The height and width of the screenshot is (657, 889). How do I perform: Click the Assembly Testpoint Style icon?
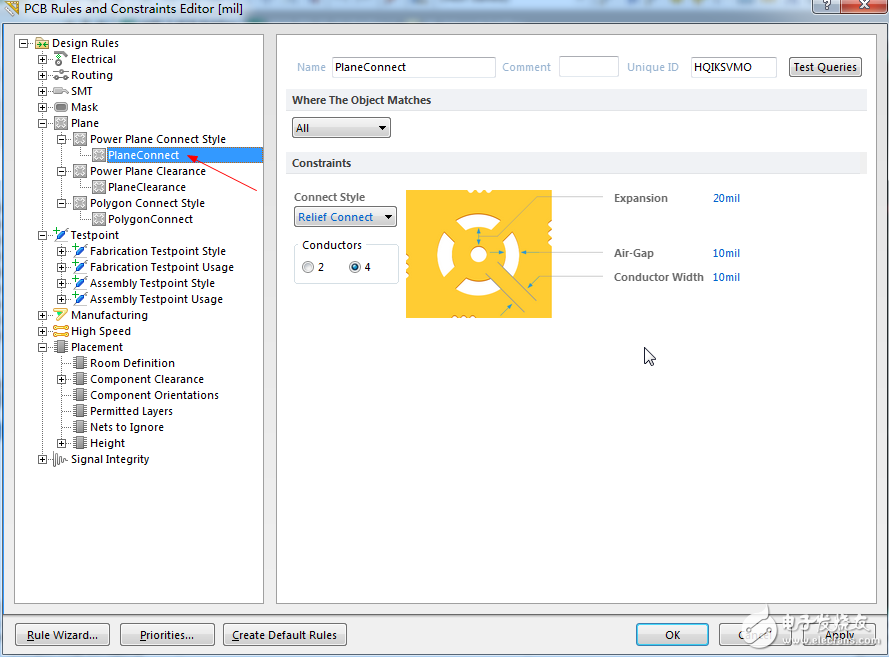point(80,282)
